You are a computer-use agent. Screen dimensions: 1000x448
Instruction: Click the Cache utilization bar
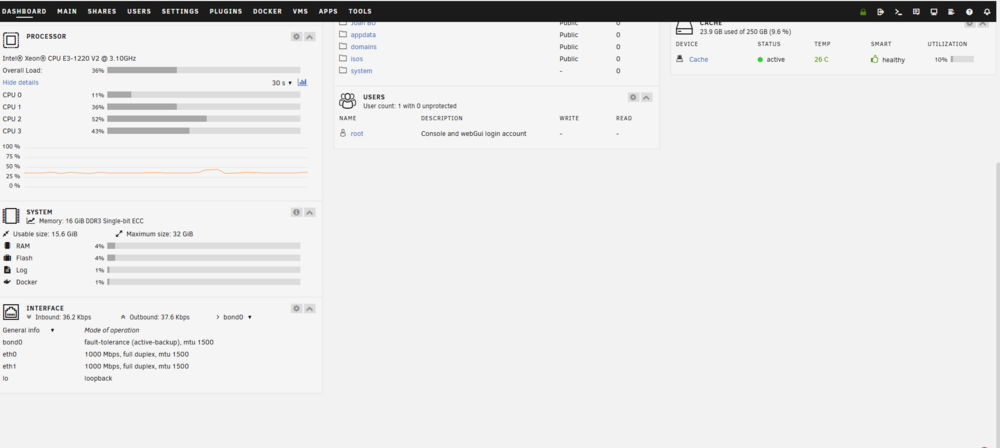pyautogui.click(x=962, y=59)
